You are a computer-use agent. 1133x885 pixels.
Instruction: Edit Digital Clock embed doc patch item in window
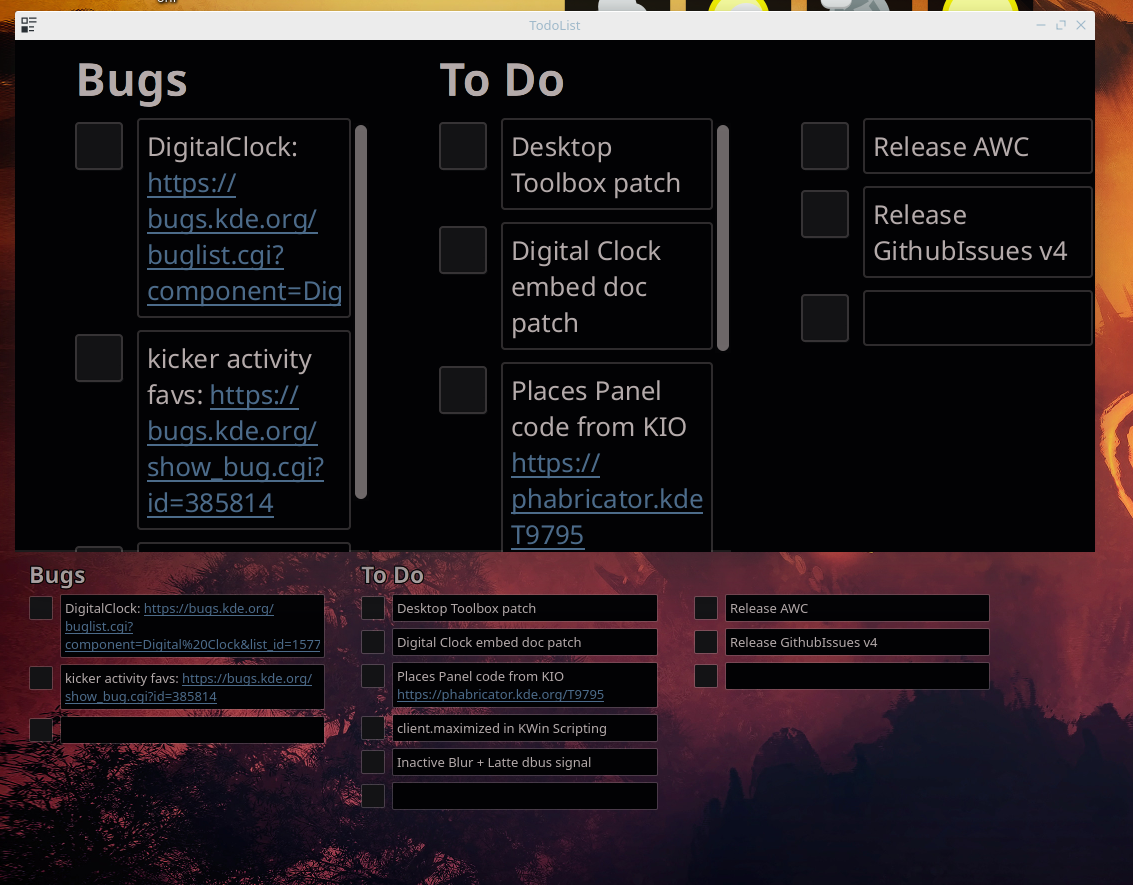[607, 286]
